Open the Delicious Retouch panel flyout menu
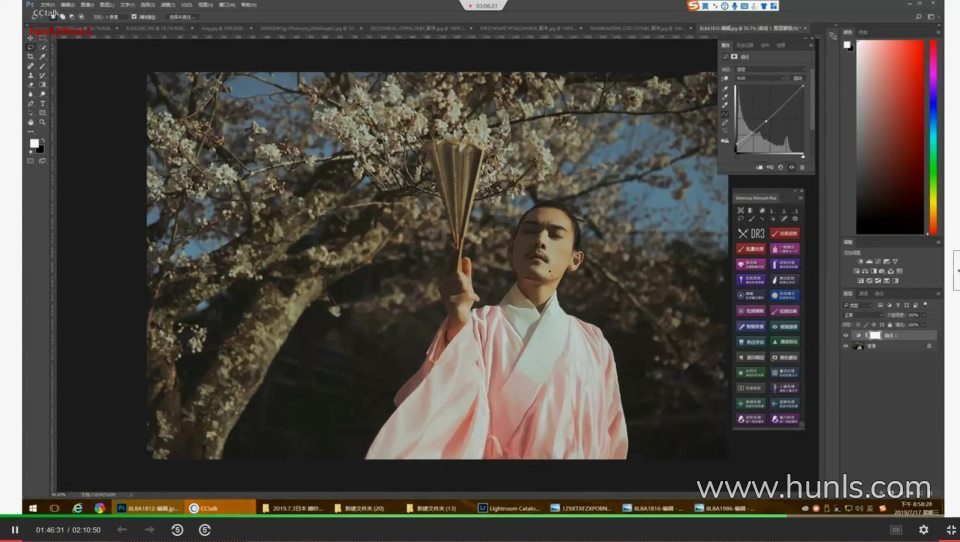This screenshot has width=960, height=542. (x=800, y=198)
